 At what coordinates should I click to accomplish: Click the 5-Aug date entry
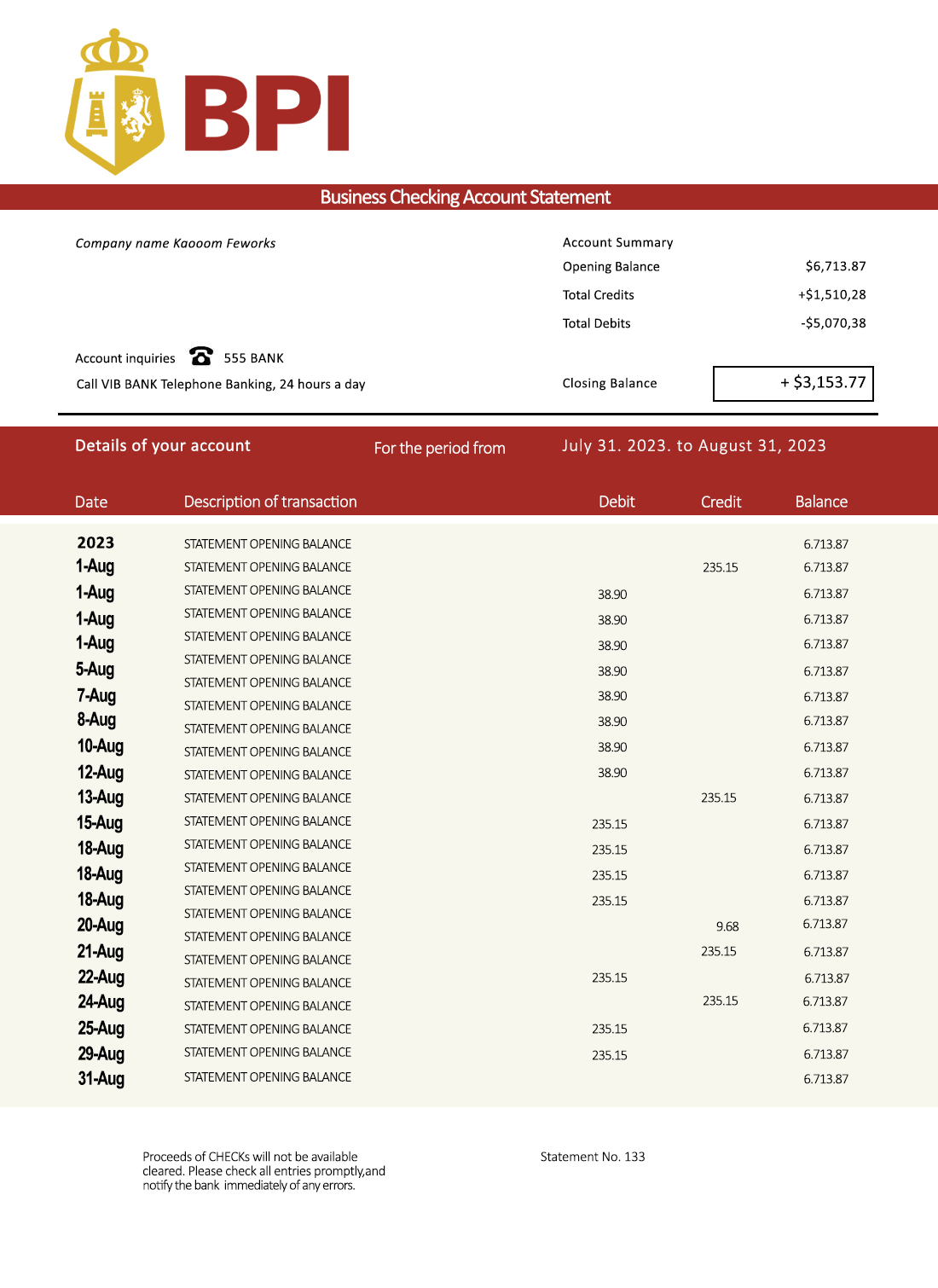(x=95, y=670)
